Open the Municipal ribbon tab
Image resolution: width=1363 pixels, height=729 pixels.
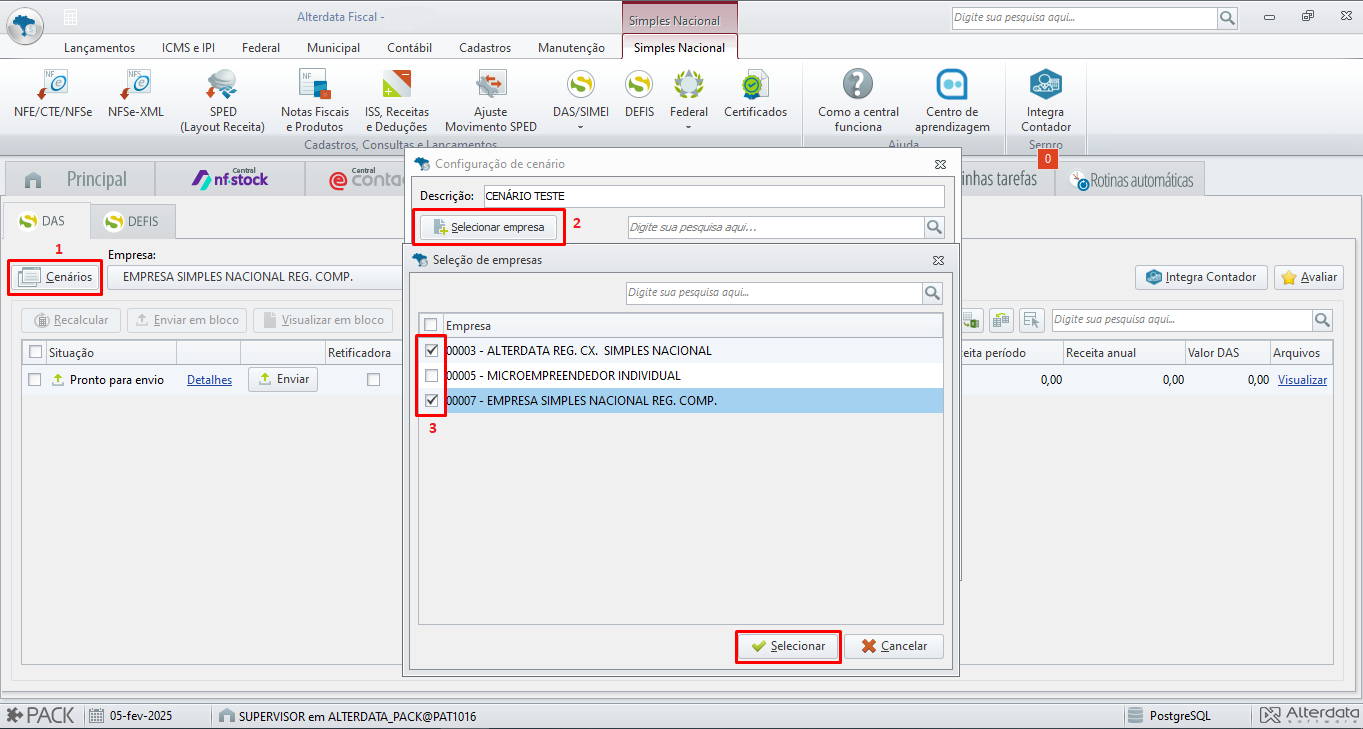click(333, 48)
